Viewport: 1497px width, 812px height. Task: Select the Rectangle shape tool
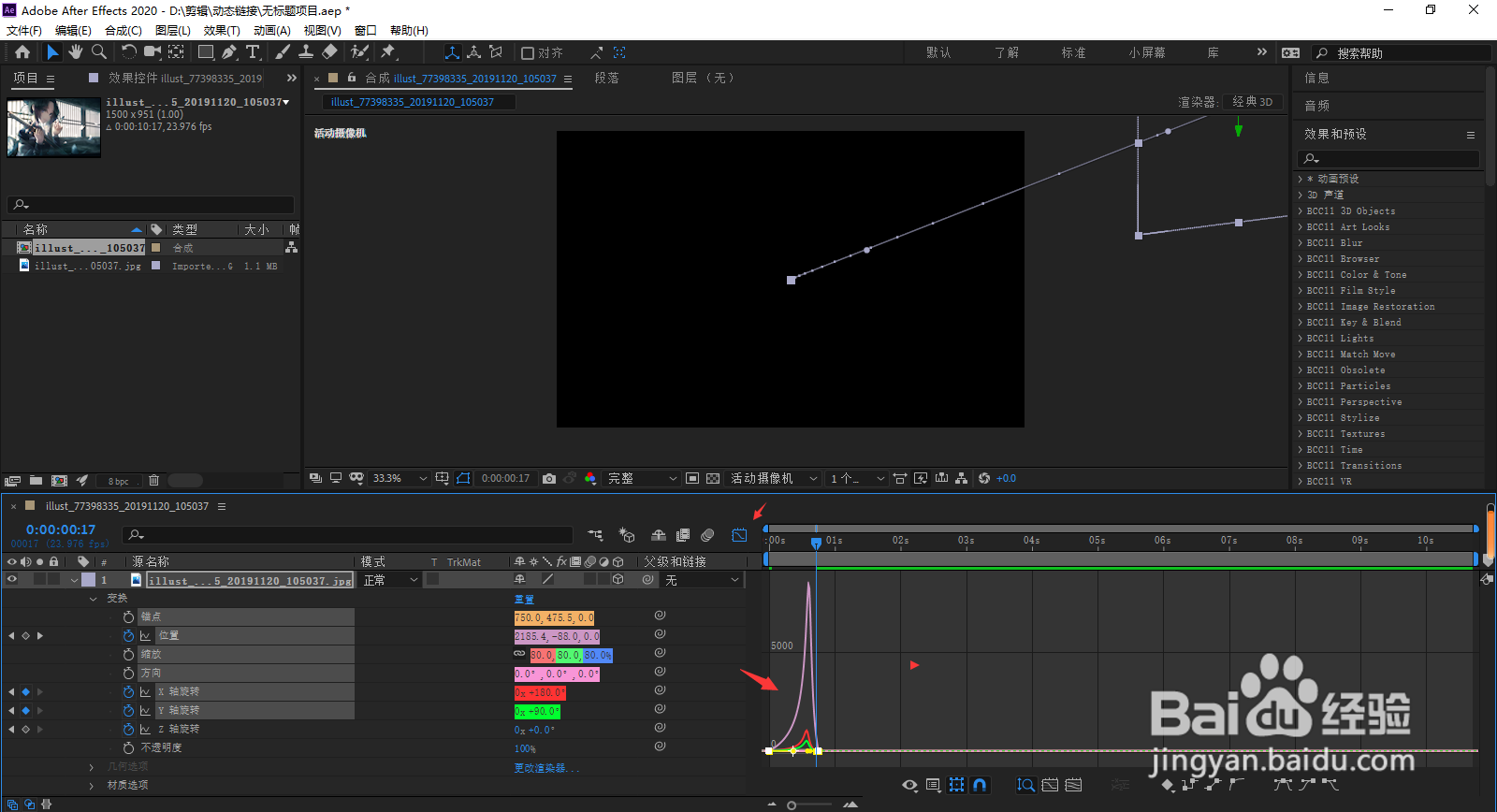click(x=206, y=52)
